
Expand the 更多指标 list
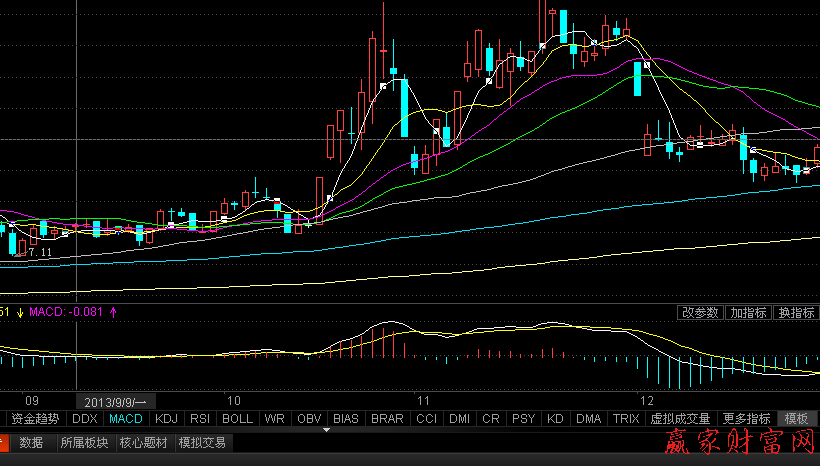coord(746,419)
